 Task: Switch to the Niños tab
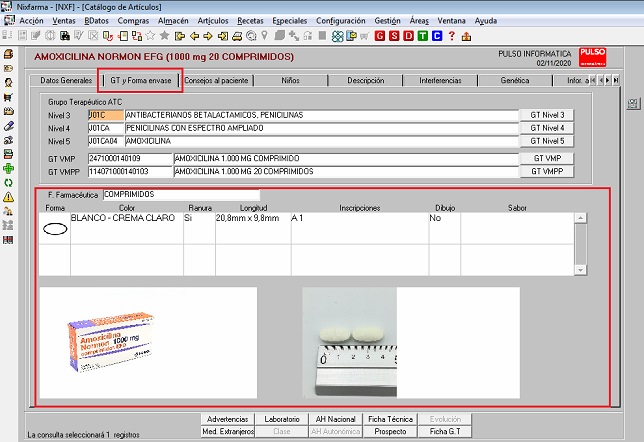click(290, 81)
